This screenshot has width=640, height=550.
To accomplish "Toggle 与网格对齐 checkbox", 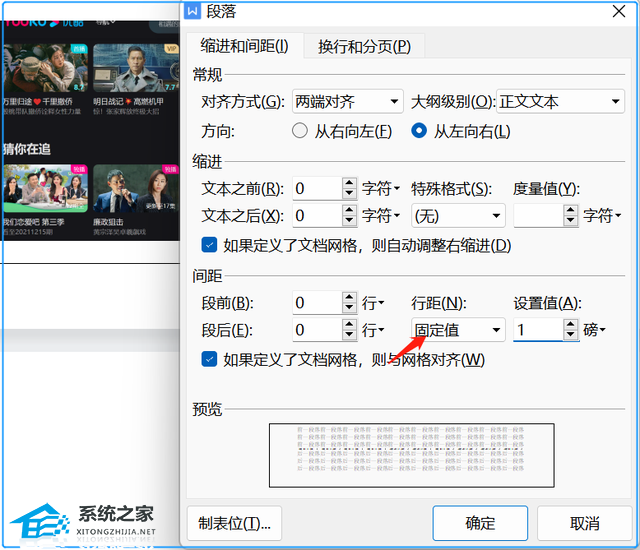I will click(x=209, y=359).
